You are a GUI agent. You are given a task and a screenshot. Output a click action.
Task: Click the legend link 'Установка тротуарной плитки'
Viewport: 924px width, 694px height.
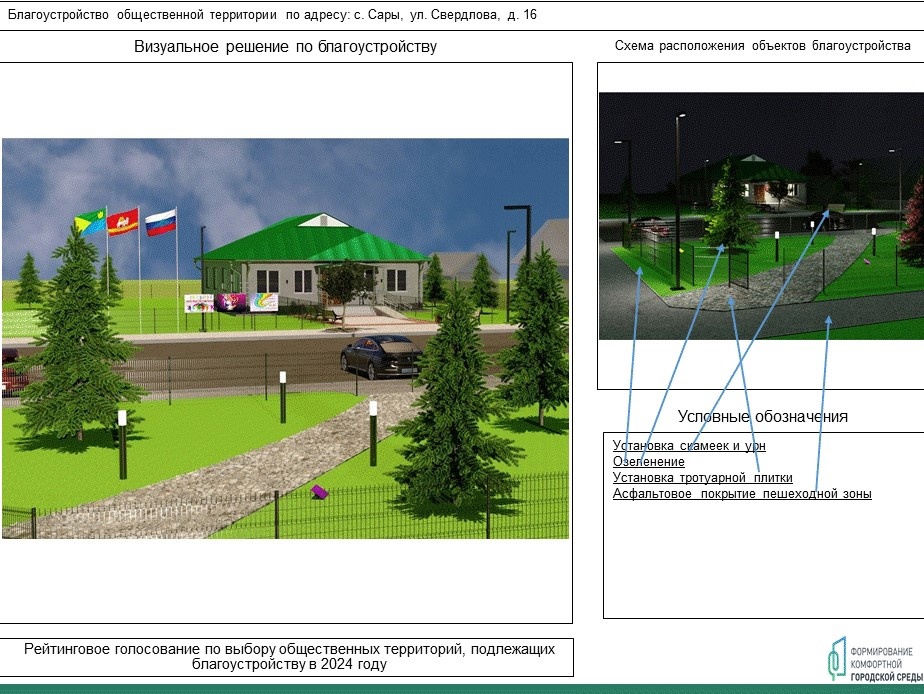pyautogui.click(x=702, y=477)
